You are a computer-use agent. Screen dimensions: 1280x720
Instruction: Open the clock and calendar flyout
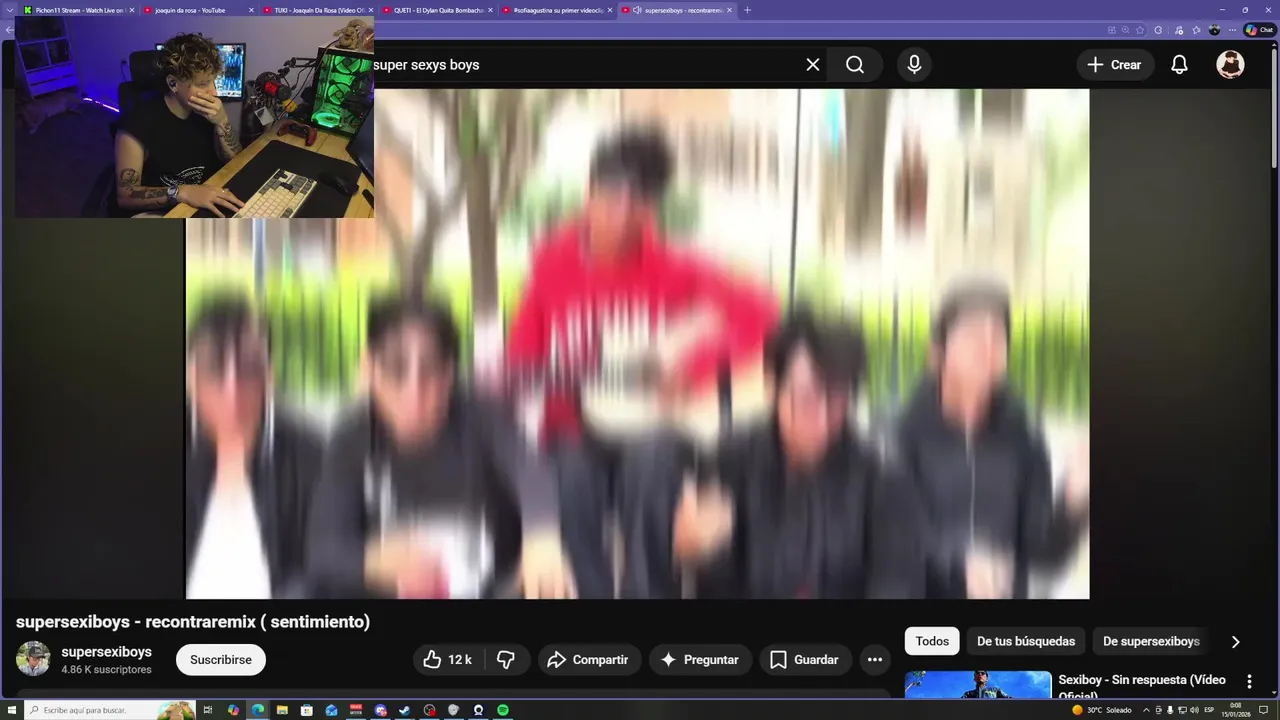tap(1236, 710)
